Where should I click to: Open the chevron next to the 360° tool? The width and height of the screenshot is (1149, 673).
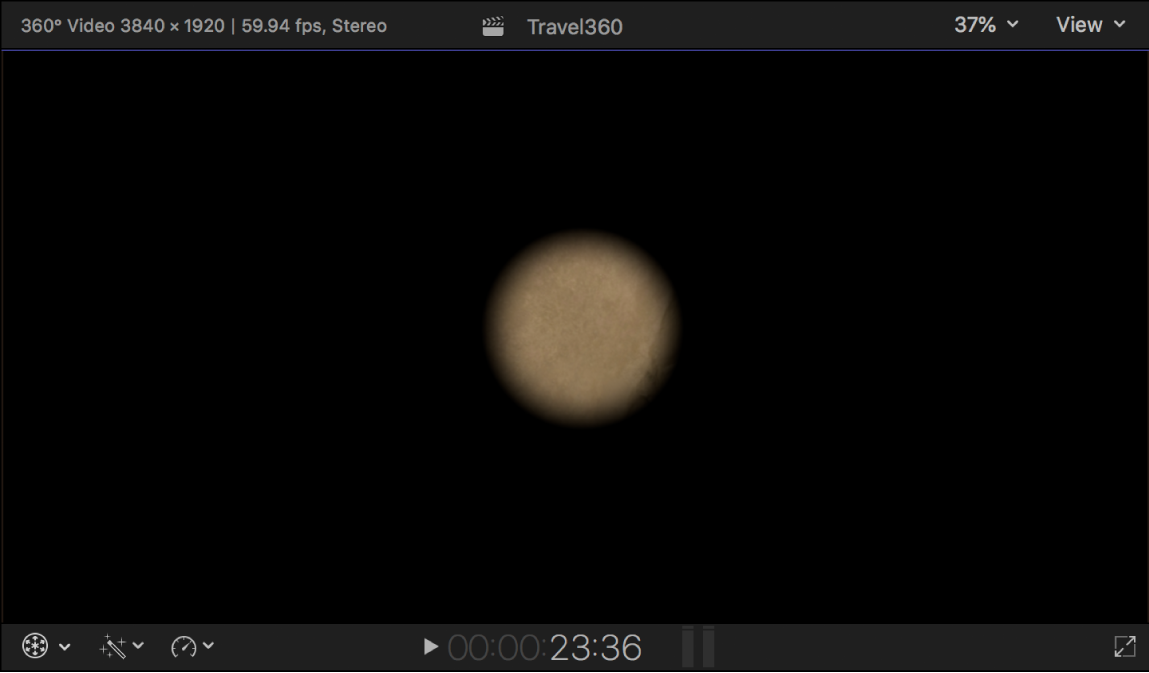pyautogui.click(x=65, y=646)
